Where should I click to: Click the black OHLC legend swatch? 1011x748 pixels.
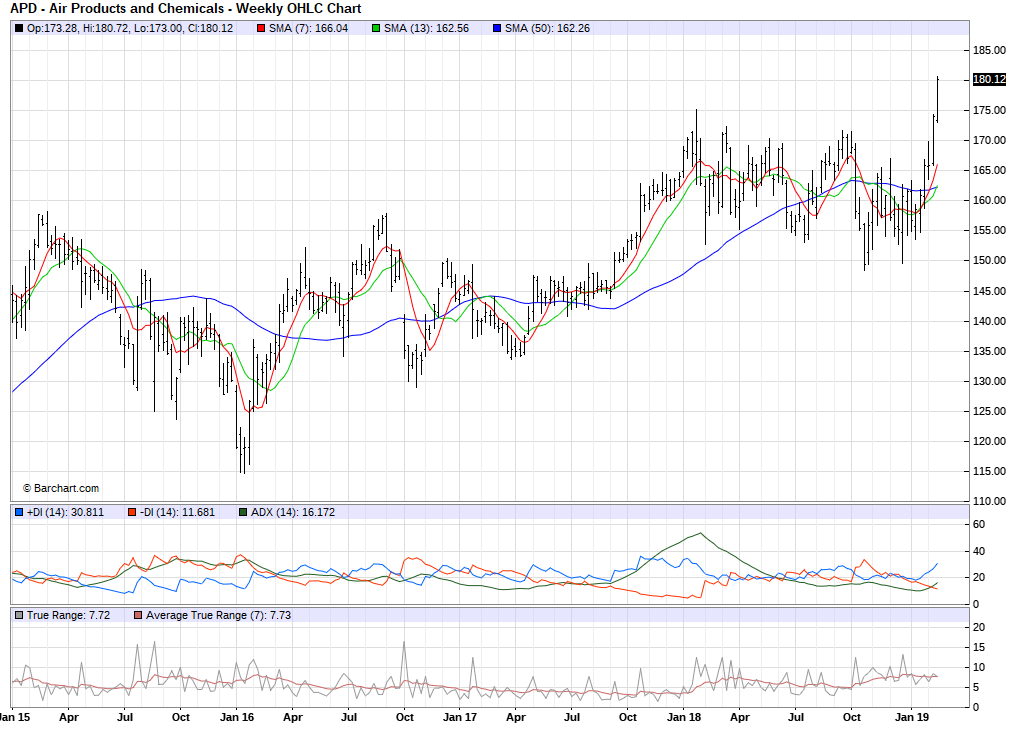click(x=19, y=28)
